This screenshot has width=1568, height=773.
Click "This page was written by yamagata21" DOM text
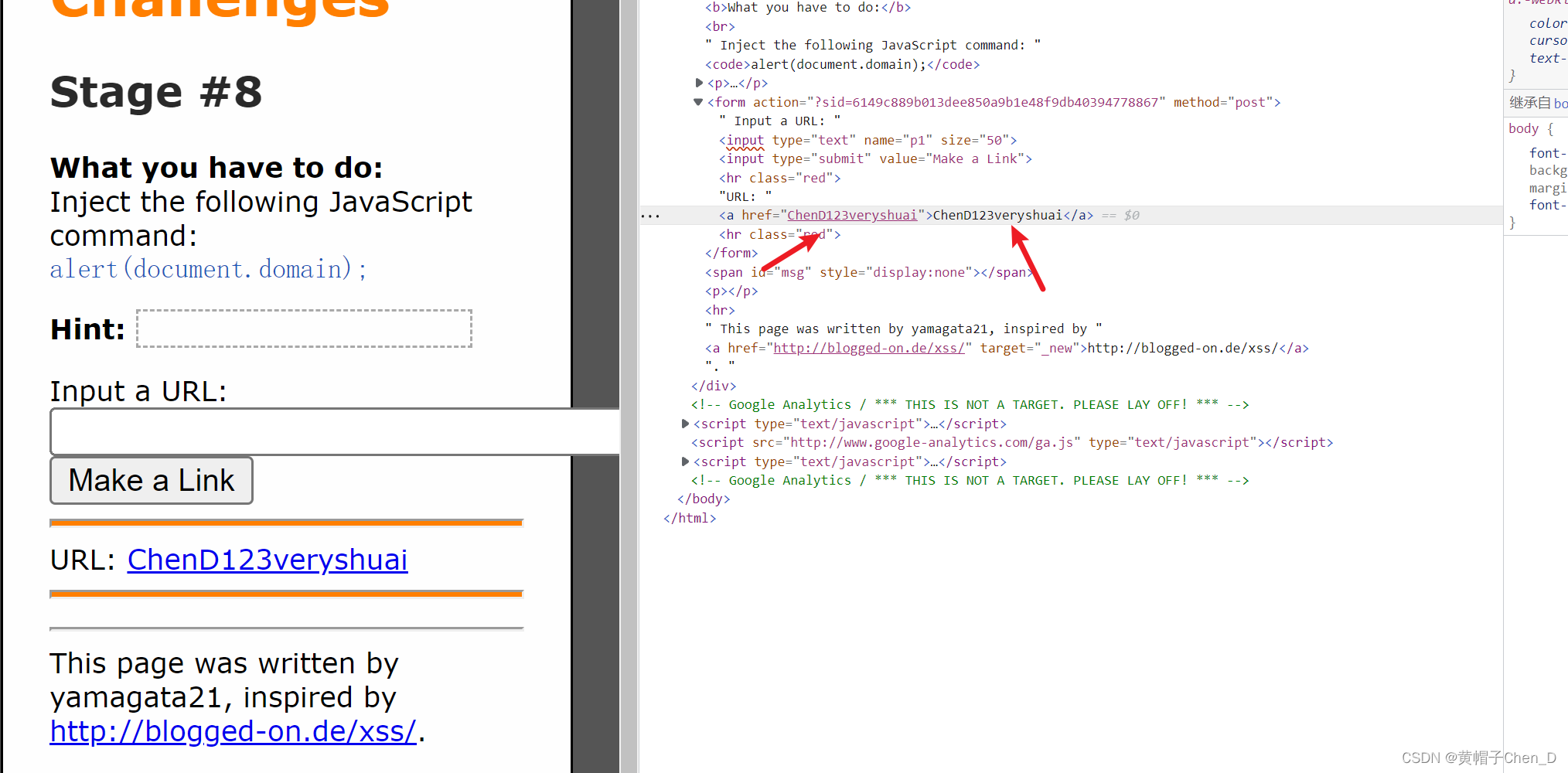tap(903, 329)
